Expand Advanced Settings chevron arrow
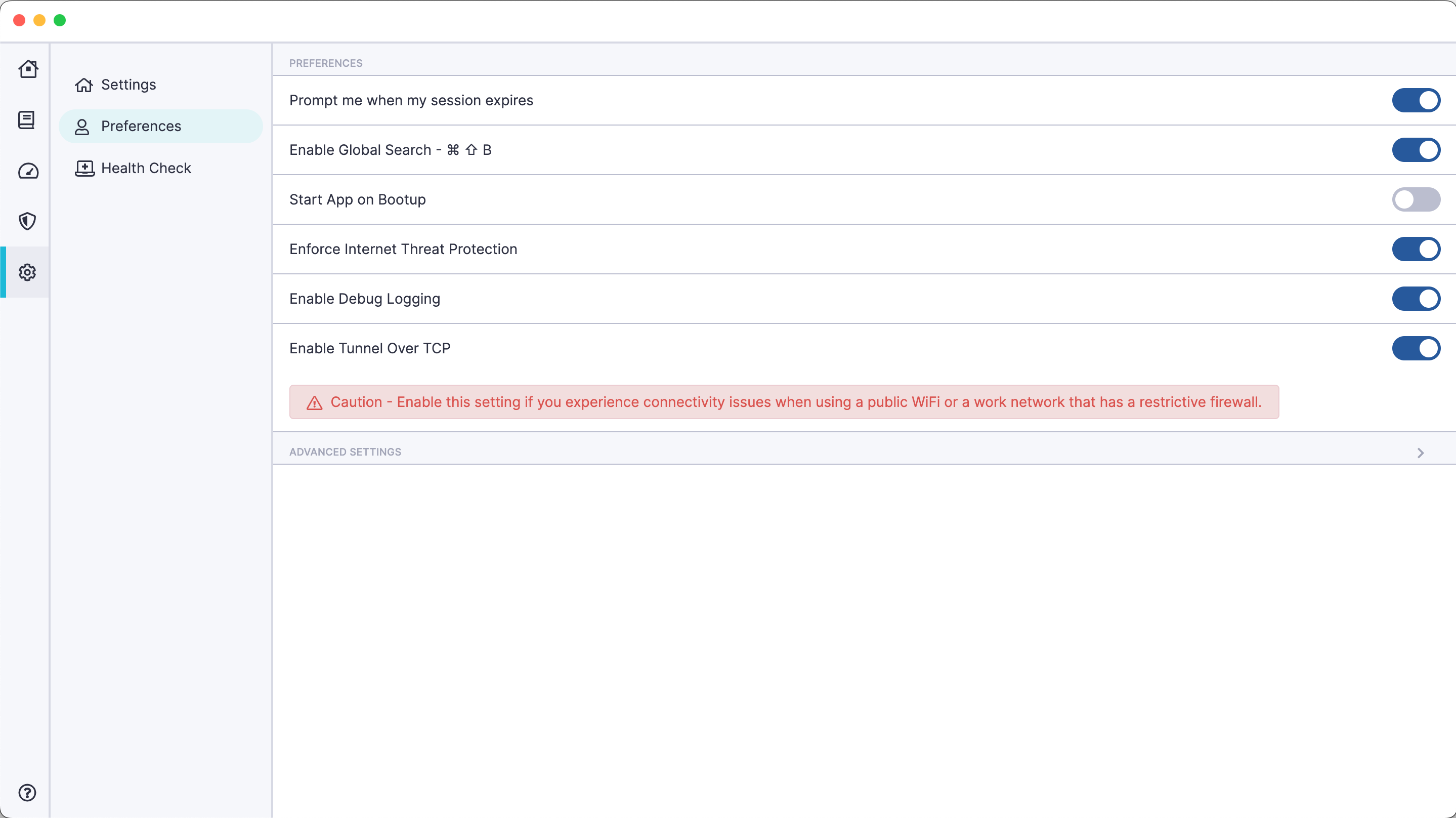 1420,453
